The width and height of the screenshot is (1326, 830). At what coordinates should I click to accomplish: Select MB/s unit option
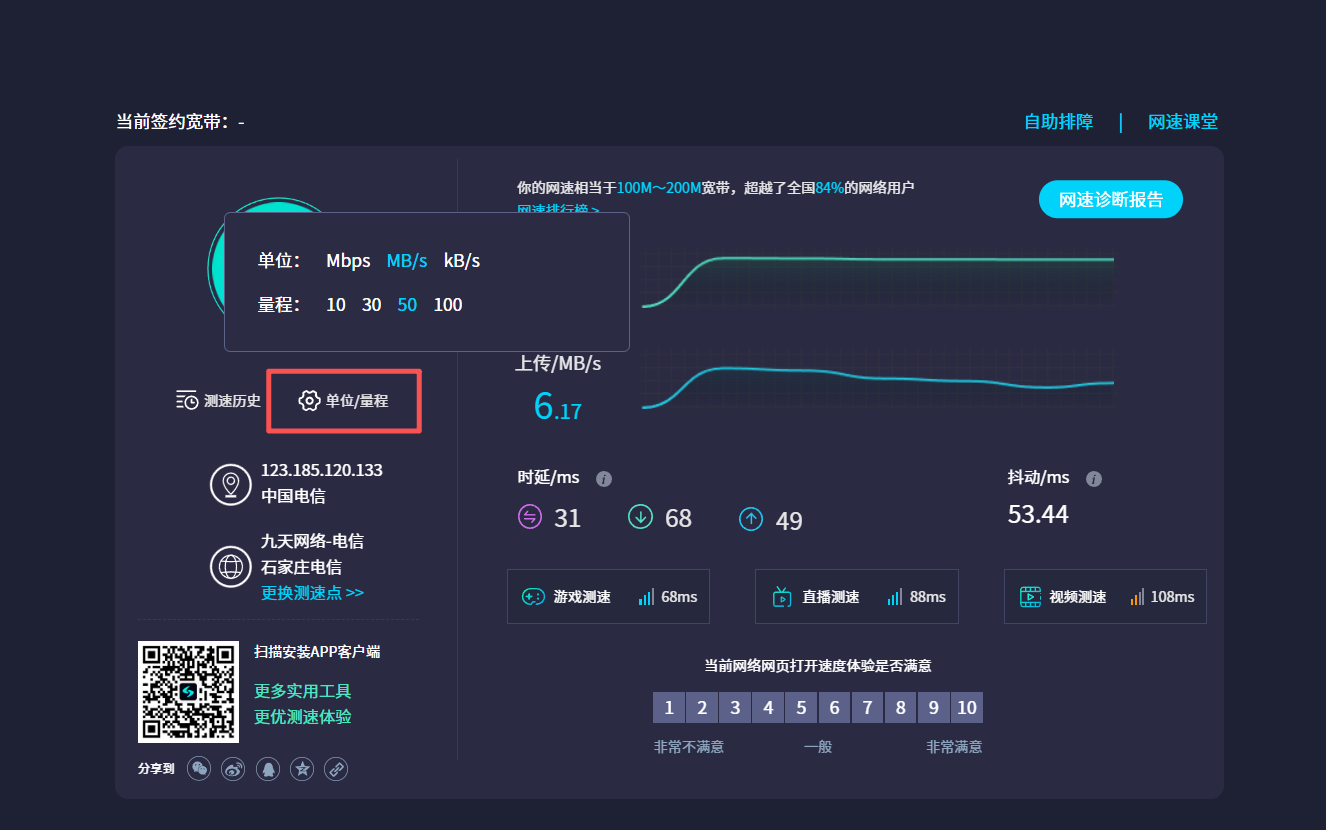[407, 261]
